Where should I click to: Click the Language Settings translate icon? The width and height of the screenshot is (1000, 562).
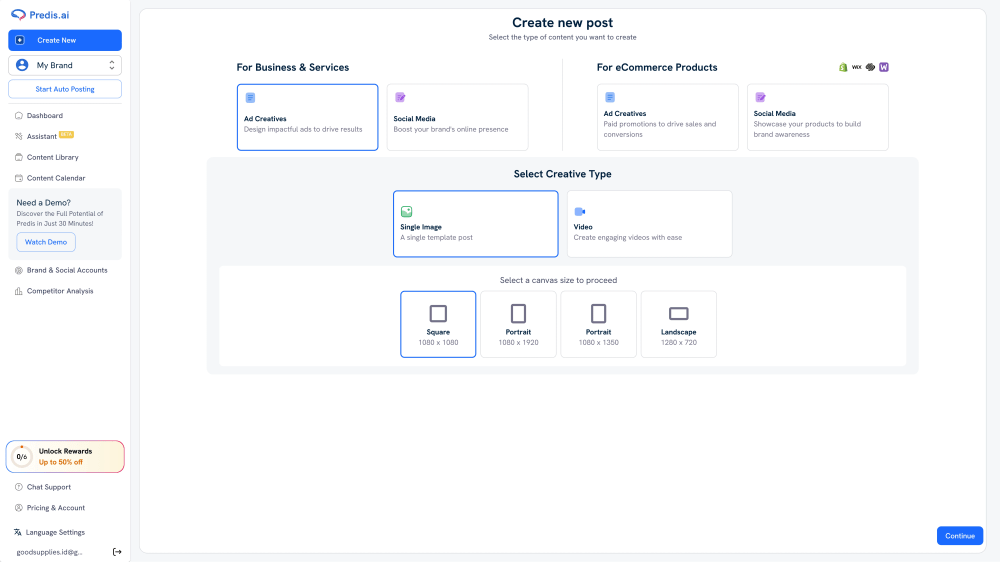(17, 532)
